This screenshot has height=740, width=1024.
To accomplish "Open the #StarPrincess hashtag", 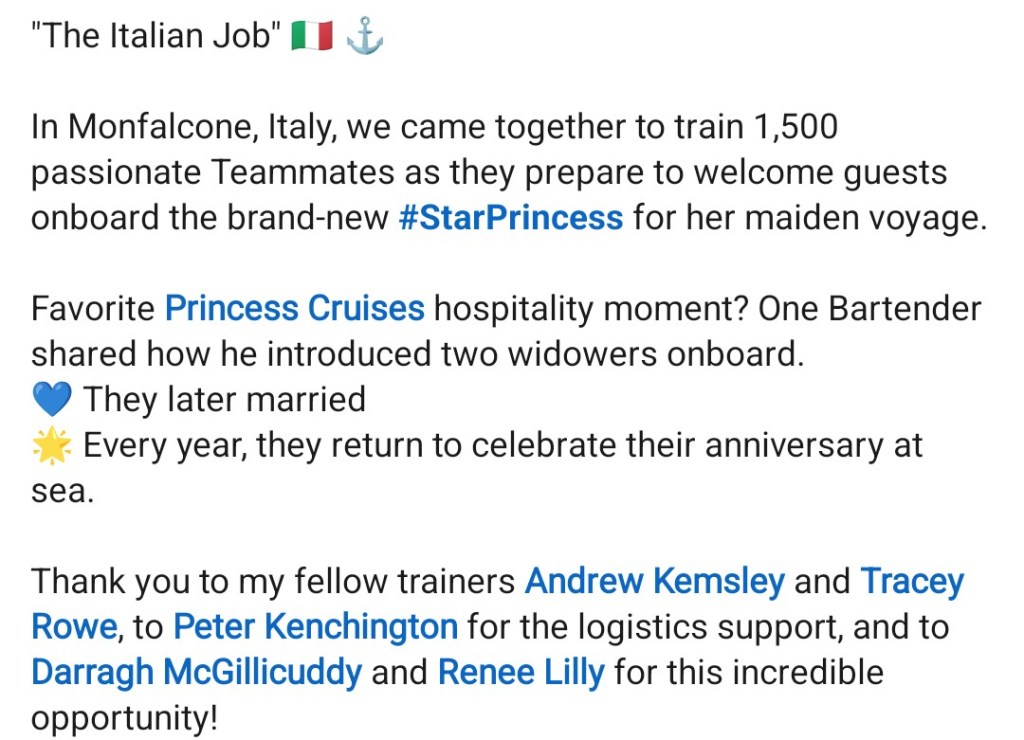I will pyautogui.click(x=510, y=217).
